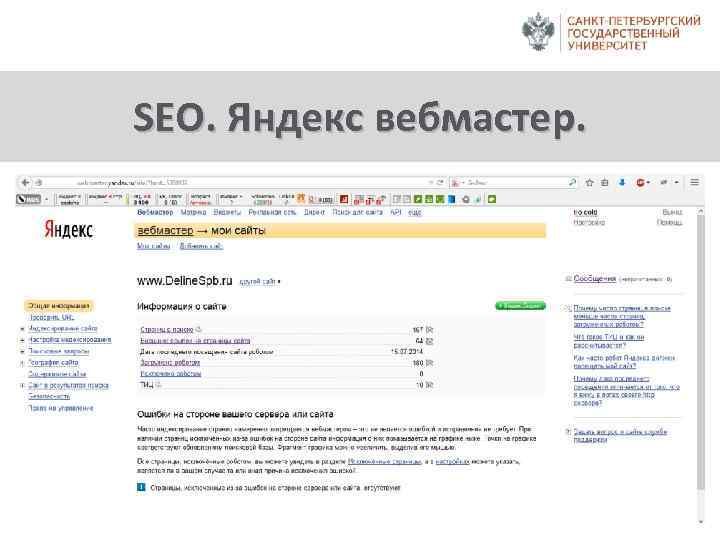Open the Настройка account link

click(589, 222)
